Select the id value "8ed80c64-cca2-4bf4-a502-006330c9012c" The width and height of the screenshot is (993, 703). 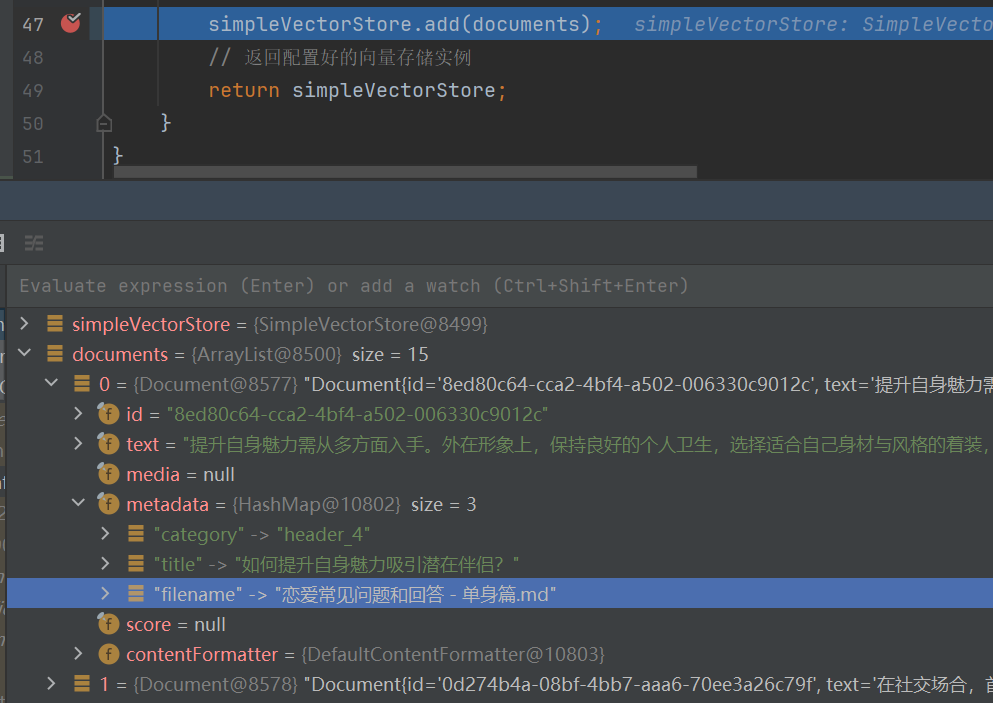tap(357, 414)
